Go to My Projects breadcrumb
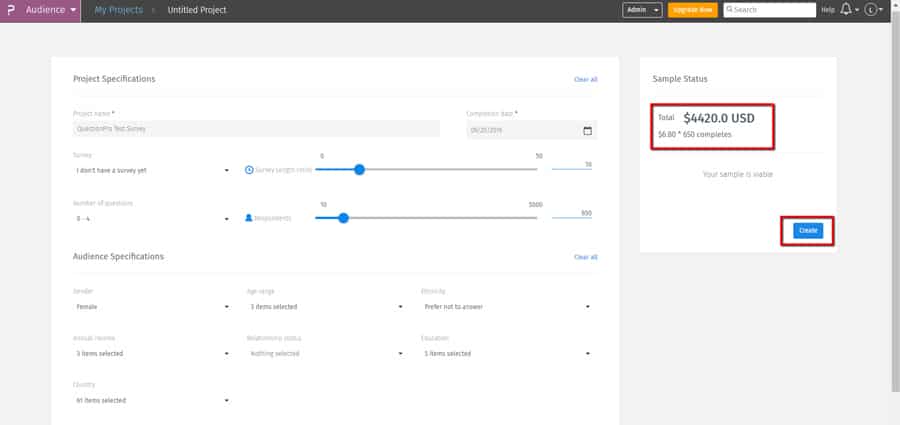This screenshot has width=900, height=425. pos(118,10)
